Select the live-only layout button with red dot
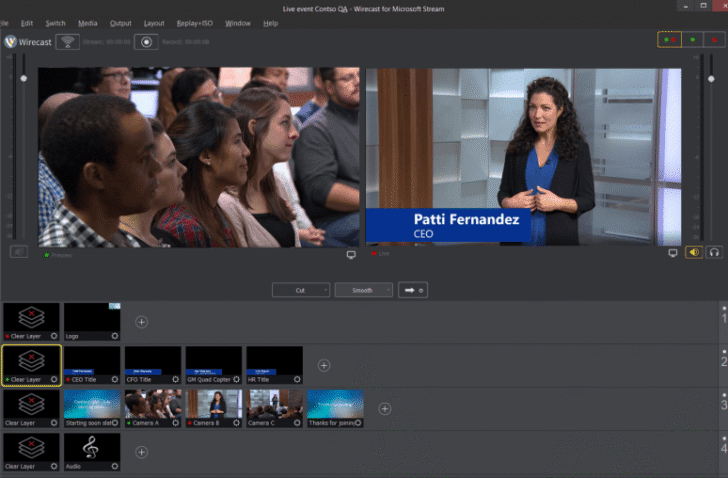This screenshot has width=728, height=478. [715, 40]
